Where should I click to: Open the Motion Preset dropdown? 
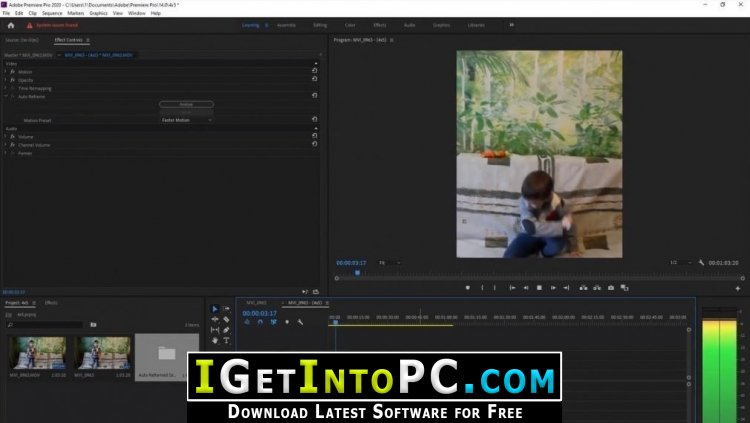click(x=187, y=120)
